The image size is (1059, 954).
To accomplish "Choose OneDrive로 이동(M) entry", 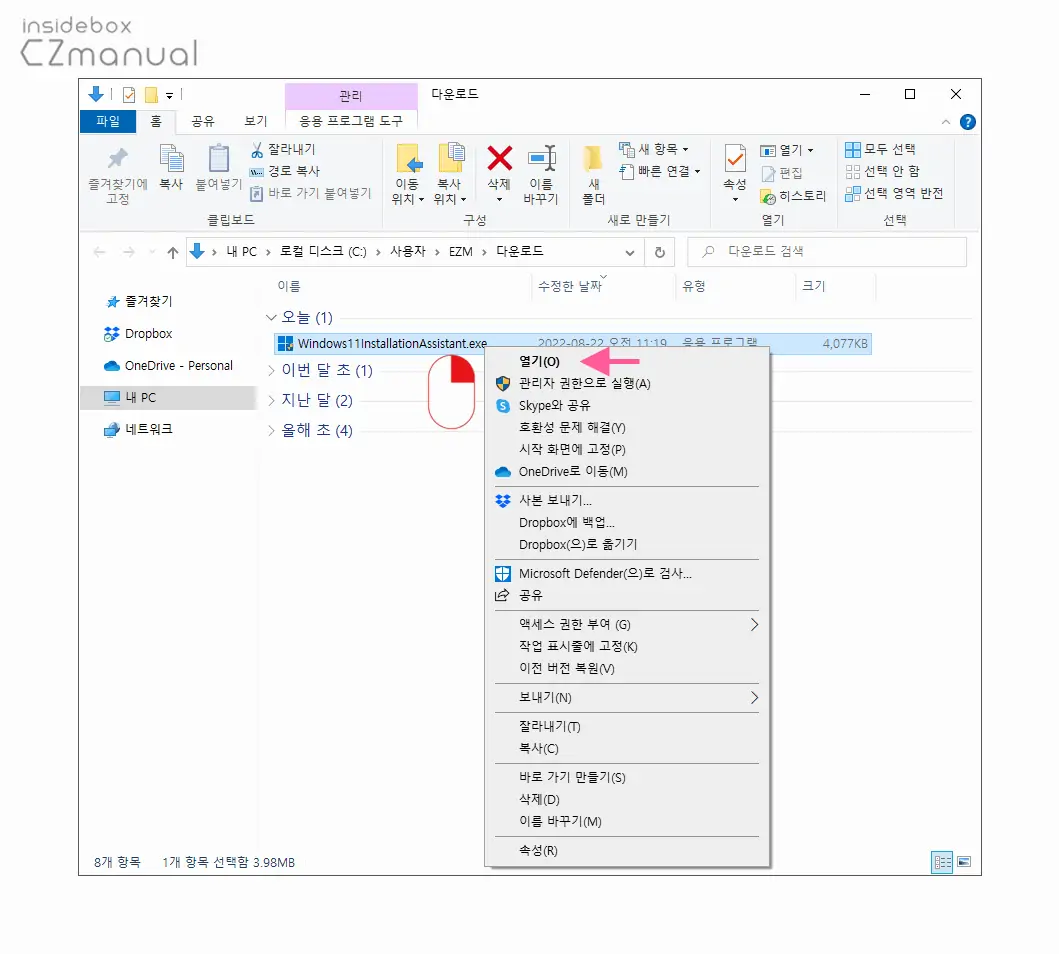I will 627,472.
